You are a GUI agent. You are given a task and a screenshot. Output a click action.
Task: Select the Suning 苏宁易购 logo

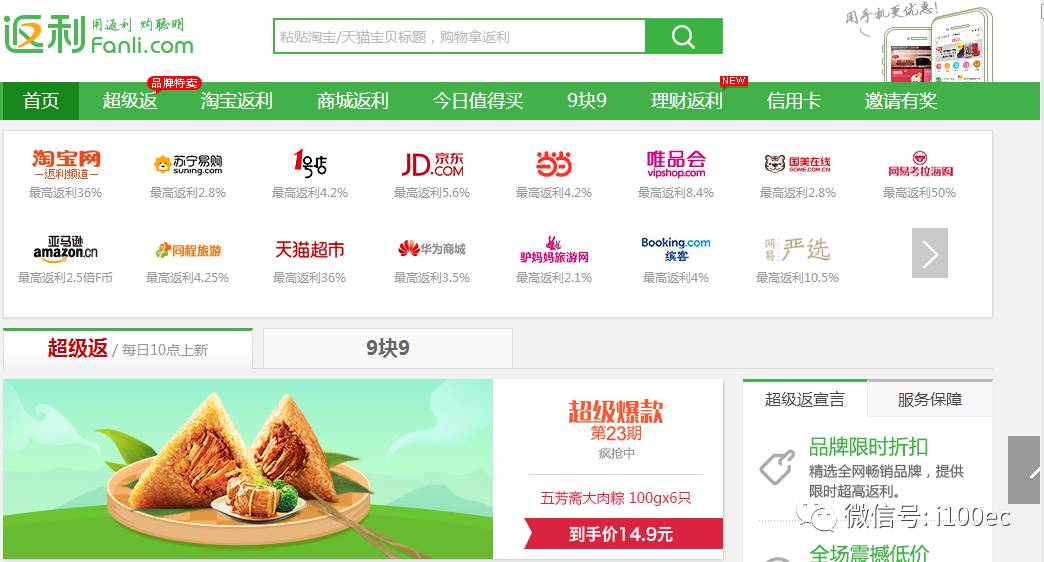188,164
